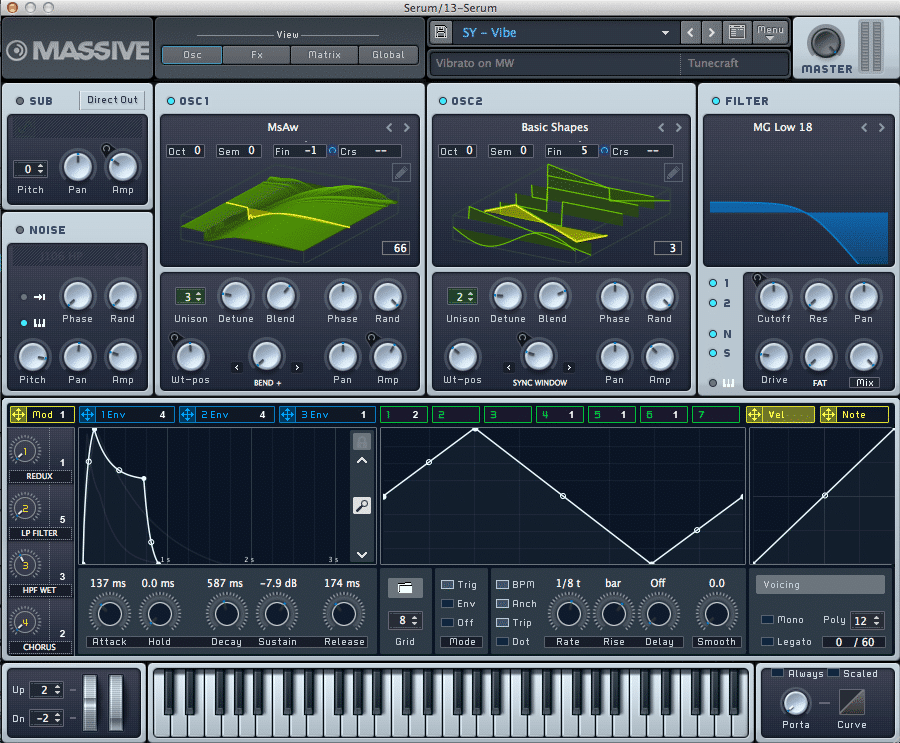The height and width of the screenshot is (743, 900).
Task: Enable the Mono checkbox
Action: pos(767,620)
